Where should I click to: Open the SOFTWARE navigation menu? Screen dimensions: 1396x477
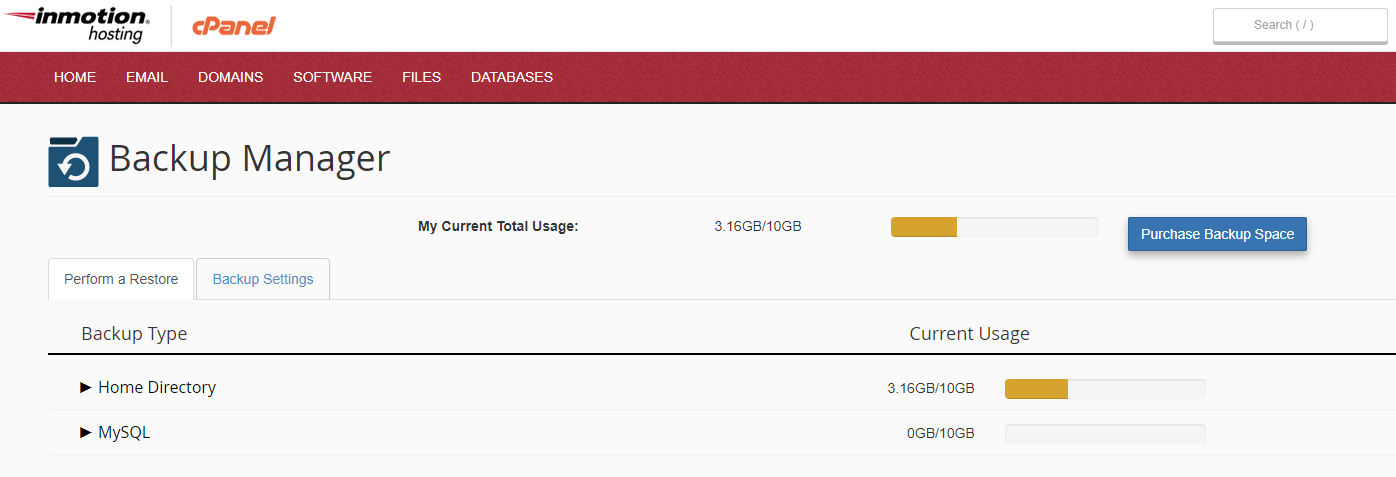point(332,77)
